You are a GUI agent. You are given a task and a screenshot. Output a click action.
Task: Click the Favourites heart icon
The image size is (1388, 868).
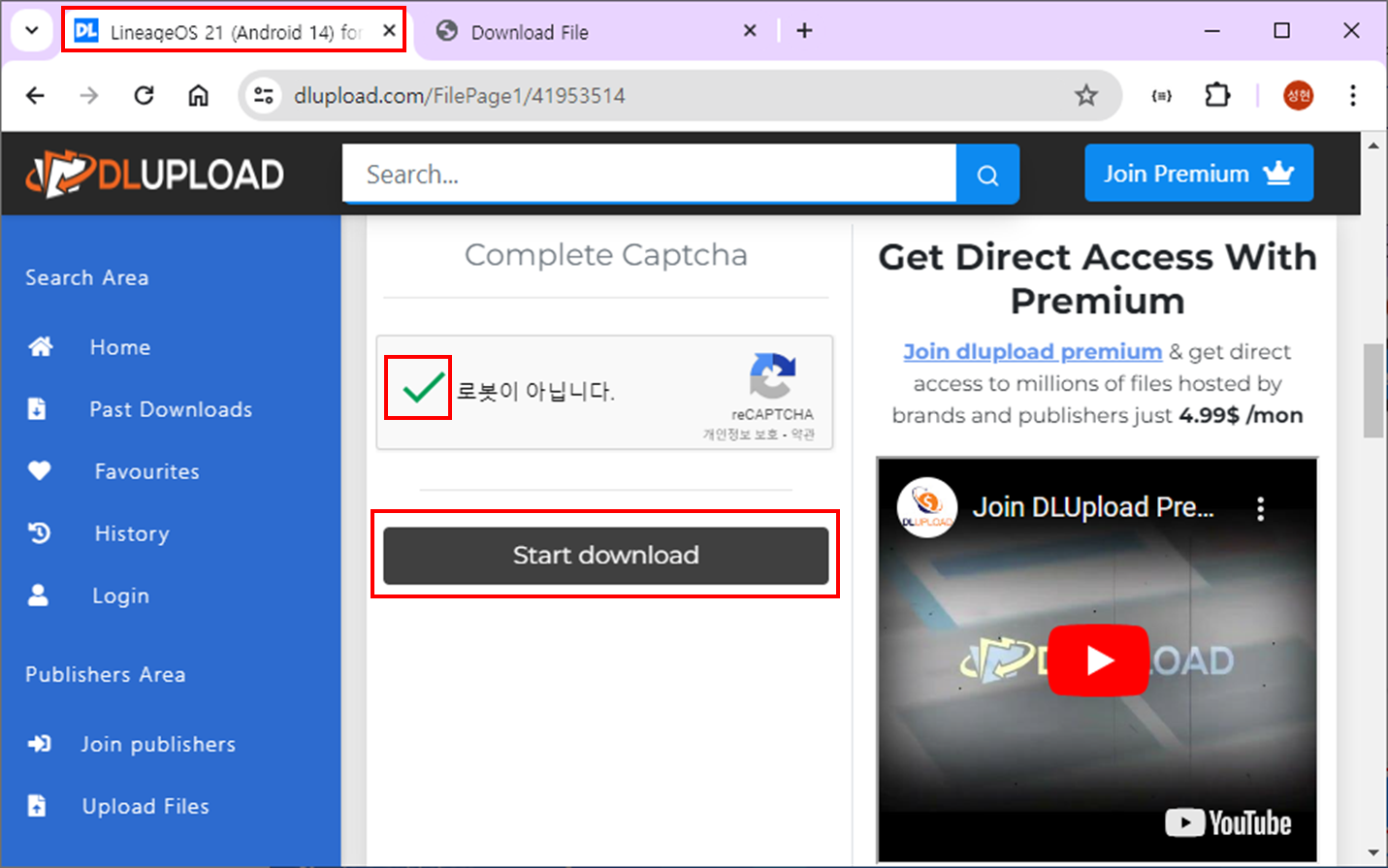(x=39, y=470)
